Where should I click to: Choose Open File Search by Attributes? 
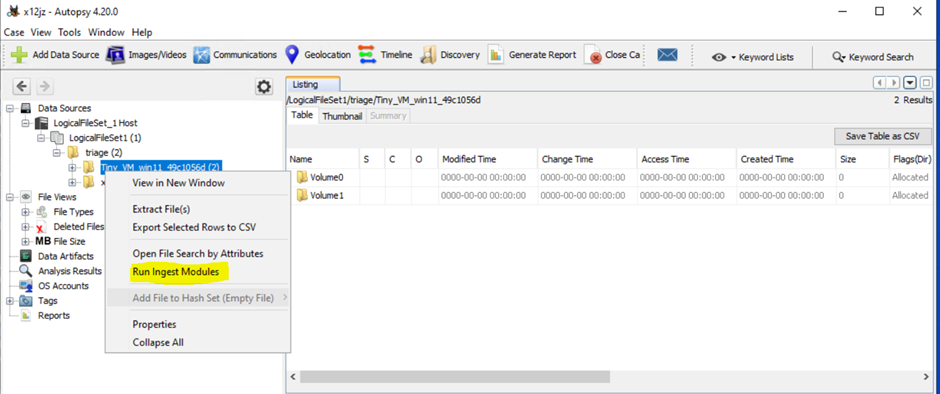pos(198,254)
